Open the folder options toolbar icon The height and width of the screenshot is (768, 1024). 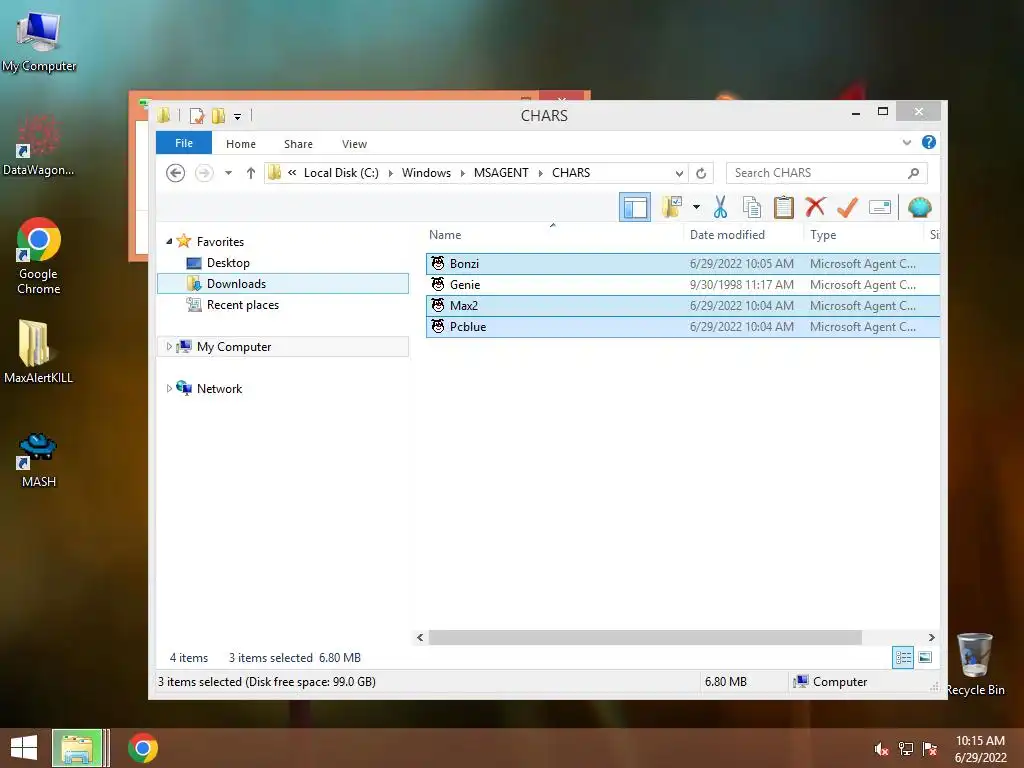point(671,207)
